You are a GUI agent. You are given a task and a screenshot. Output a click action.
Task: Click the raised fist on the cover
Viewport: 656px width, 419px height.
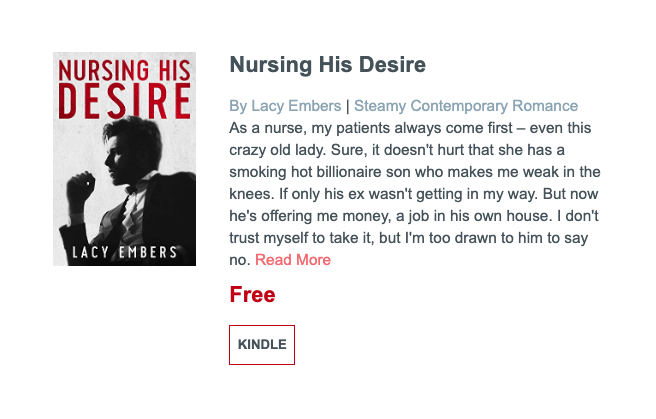[x=80, y=186]
